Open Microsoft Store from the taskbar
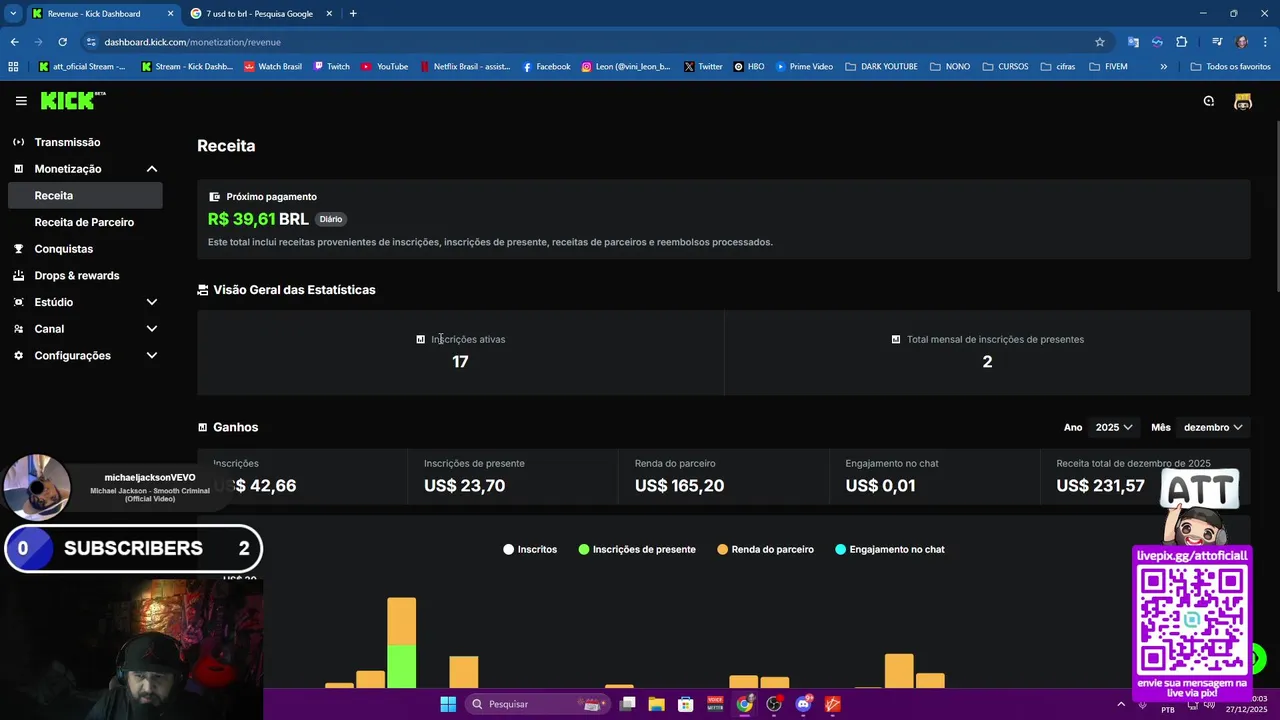Image resolution: width=1280 pixels, height=720 pixels. (x=686, y=704)
